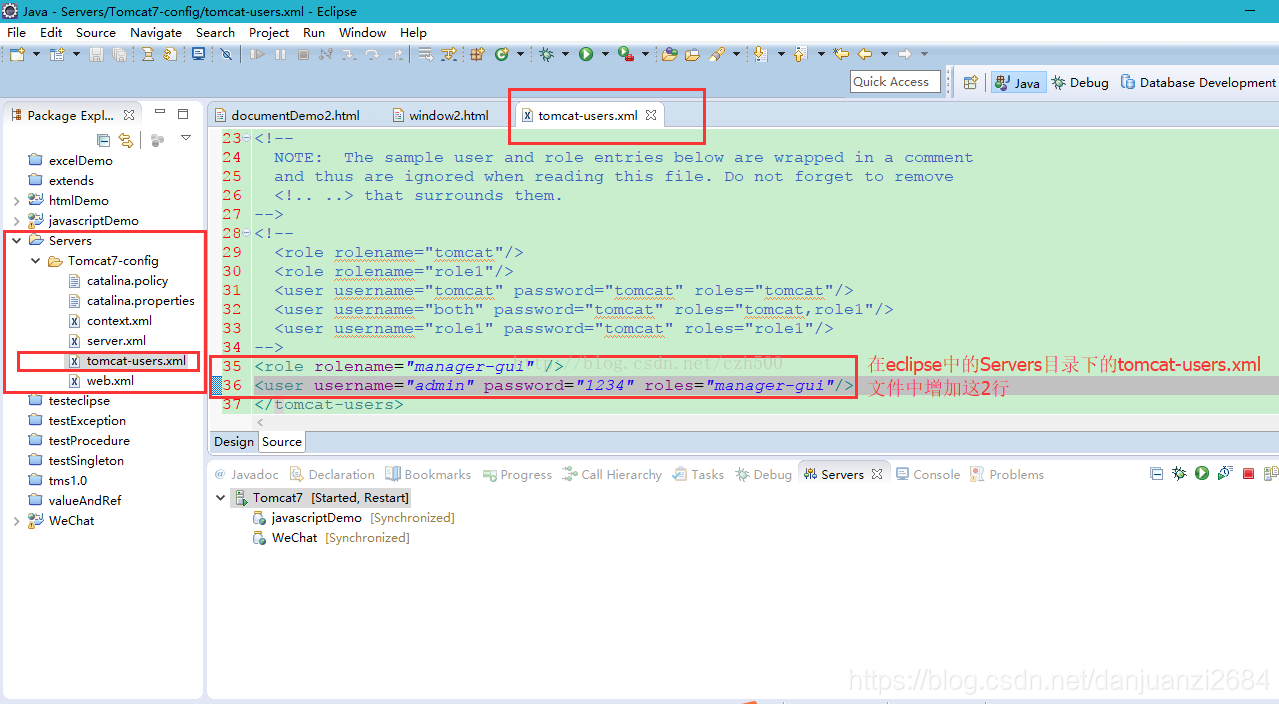Open the Back history dropdown arrow
1279x704 pixels.
tap(884, 54)
